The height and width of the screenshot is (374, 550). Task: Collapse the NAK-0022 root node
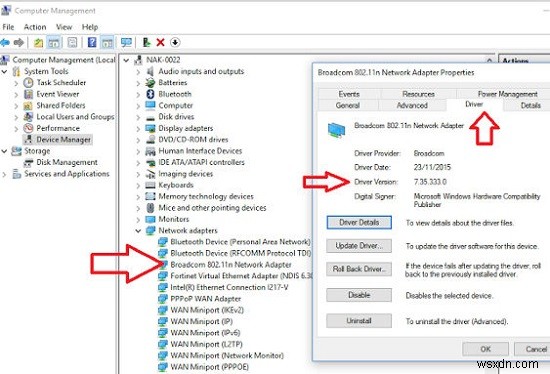point(126,60)
